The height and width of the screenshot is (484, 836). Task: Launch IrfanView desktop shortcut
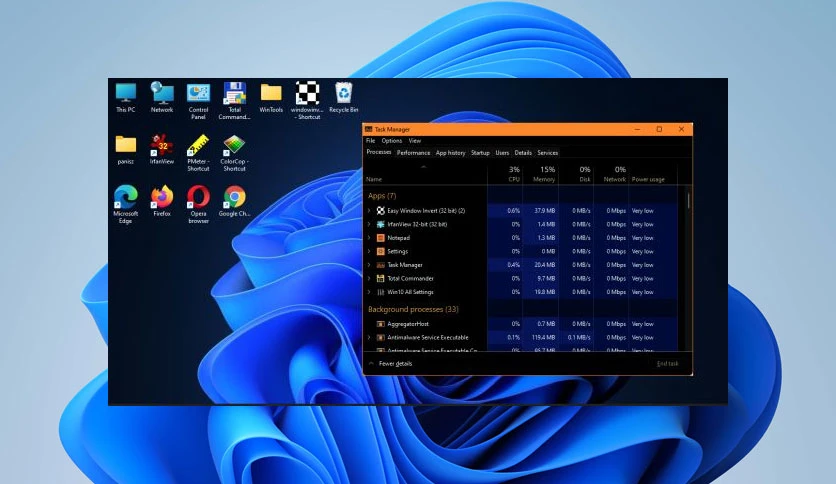[162, 149]
